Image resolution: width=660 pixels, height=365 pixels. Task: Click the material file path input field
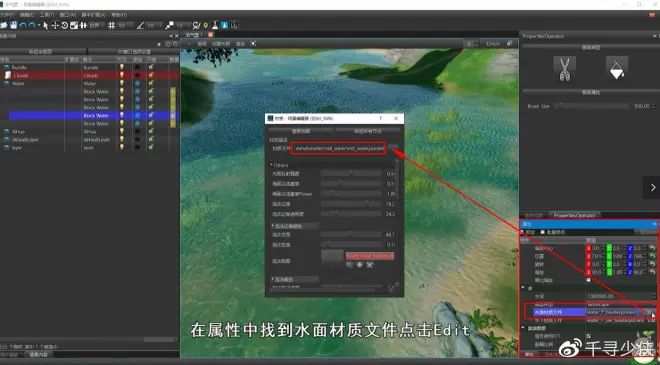click(338, 148)
